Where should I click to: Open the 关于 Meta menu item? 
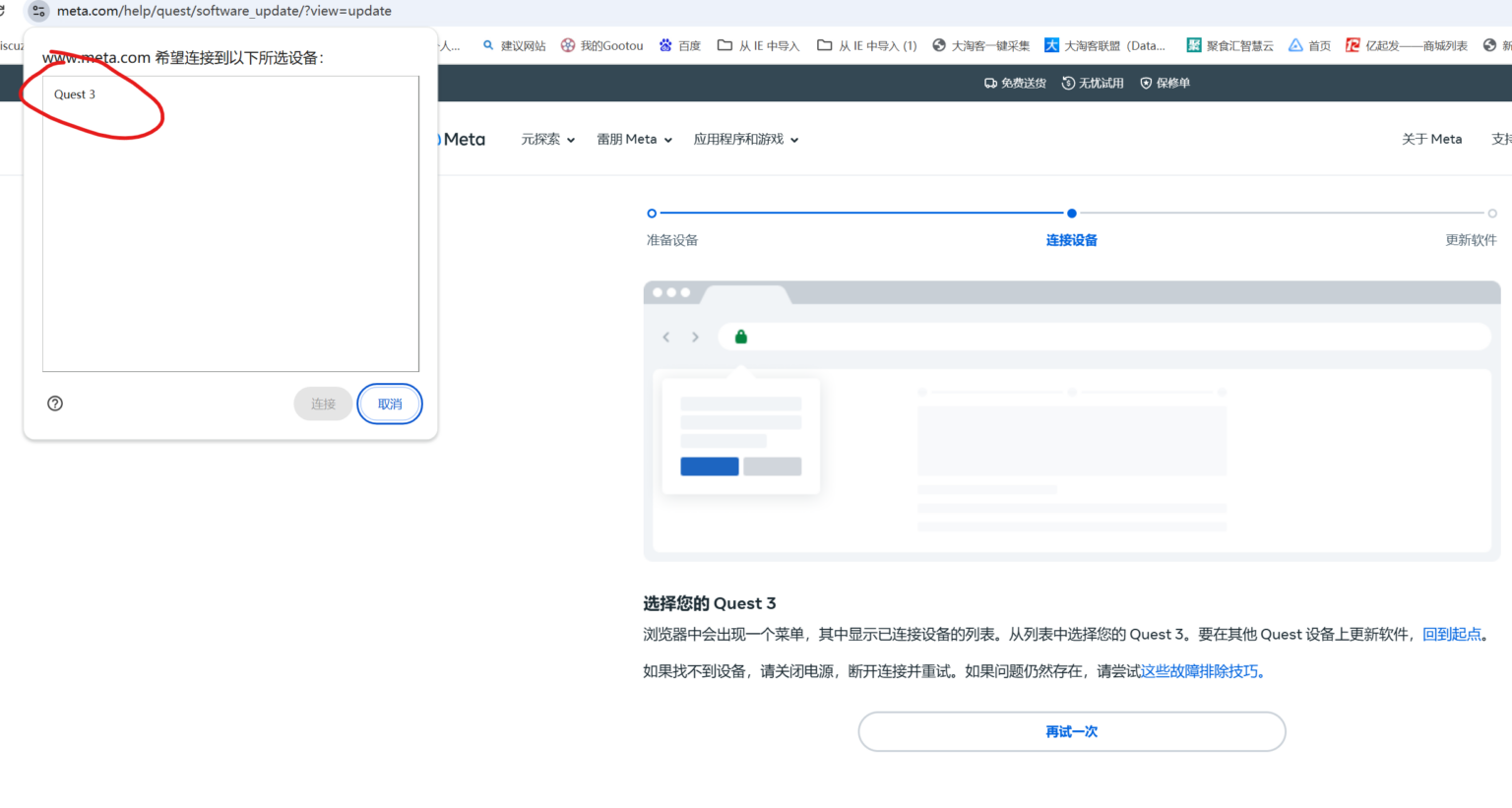pyautogui.click(x=1432, y=140)
